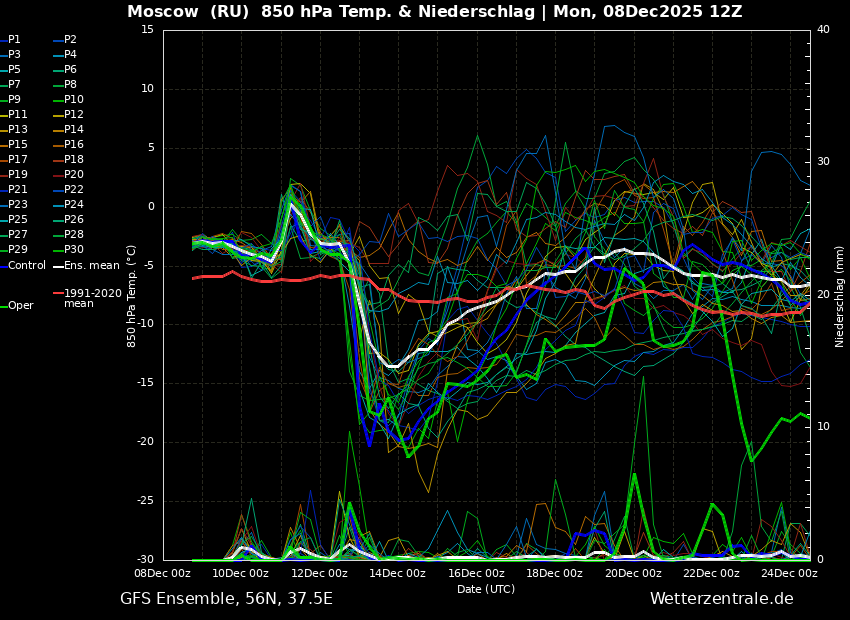The image size is (850, 620).
Task: Select the 20Dec 00z date tick
Action: pyautogui.click(x=633, y=574)
